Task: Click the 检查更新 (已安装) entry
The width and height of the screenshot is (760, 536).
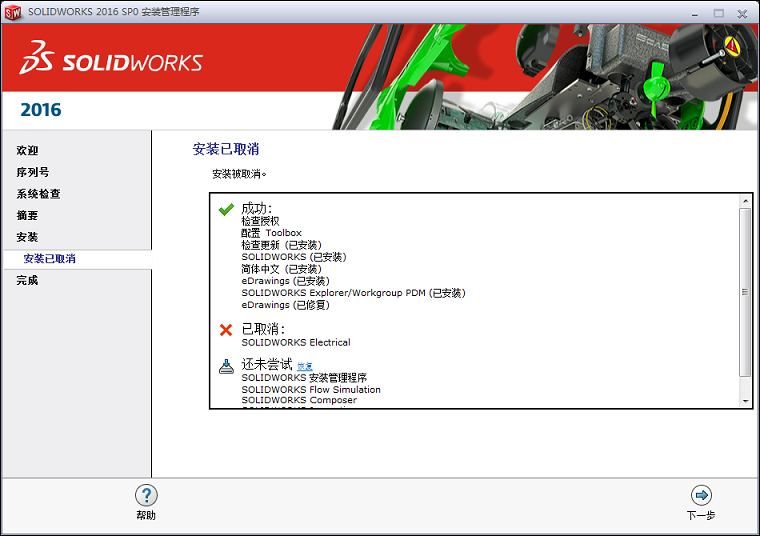Action: (x=282, y=245)
